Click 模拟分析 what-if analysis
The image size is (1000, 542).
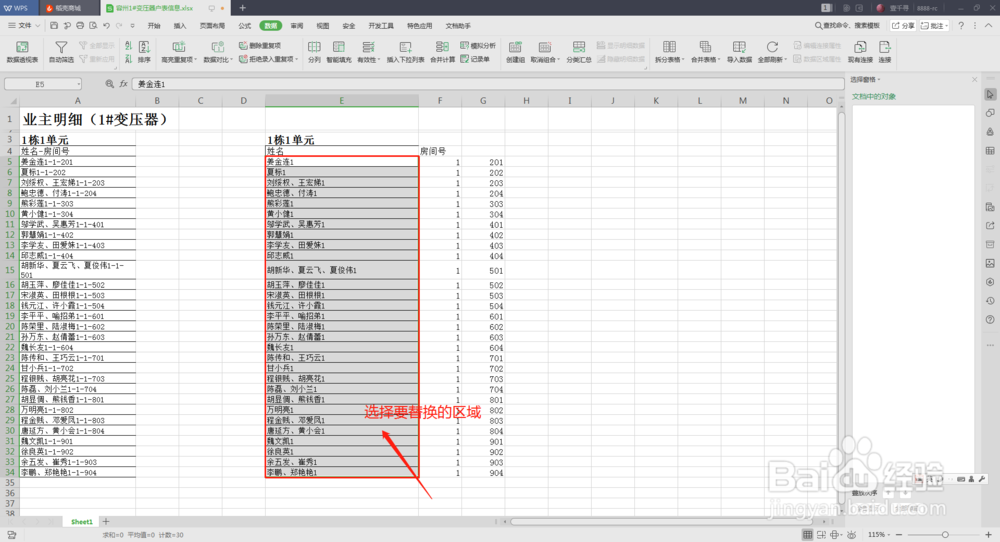point(478,46)
